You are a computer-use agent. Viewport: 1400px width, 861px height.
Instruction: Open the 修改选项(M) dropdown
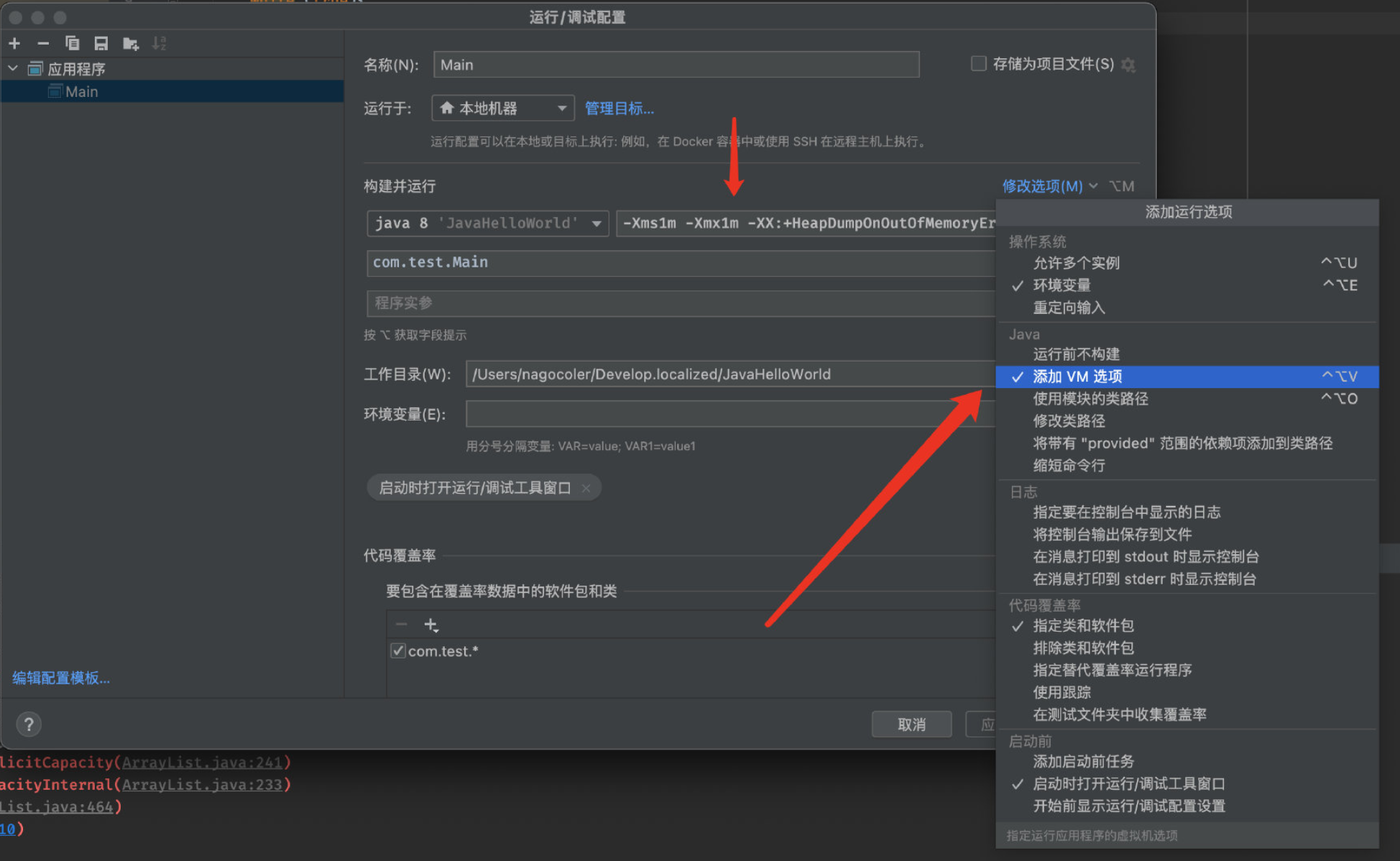[x=1050, y=186]
